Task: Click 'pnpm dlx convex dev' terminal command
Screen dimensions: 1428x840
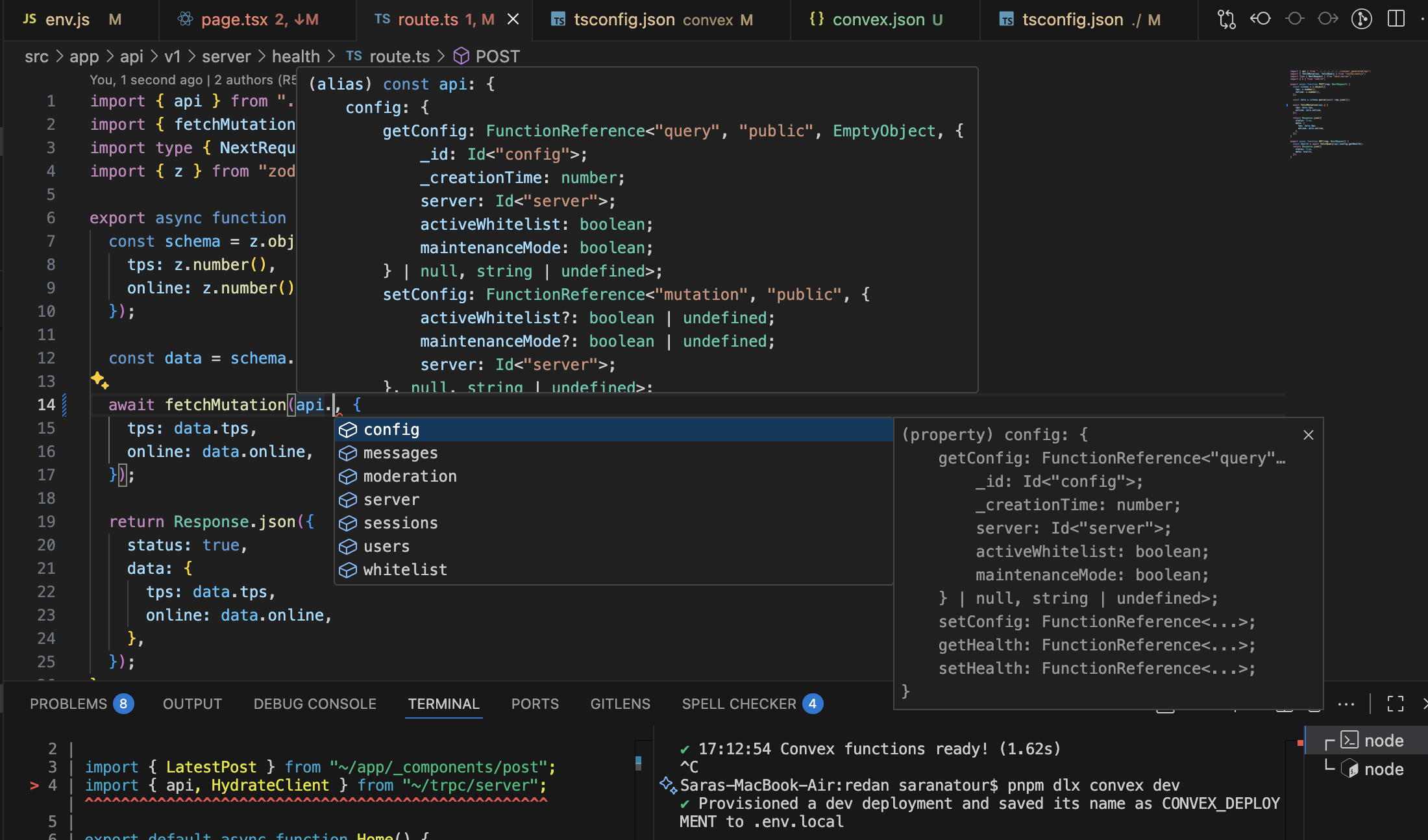Action: pos(1094,785)
